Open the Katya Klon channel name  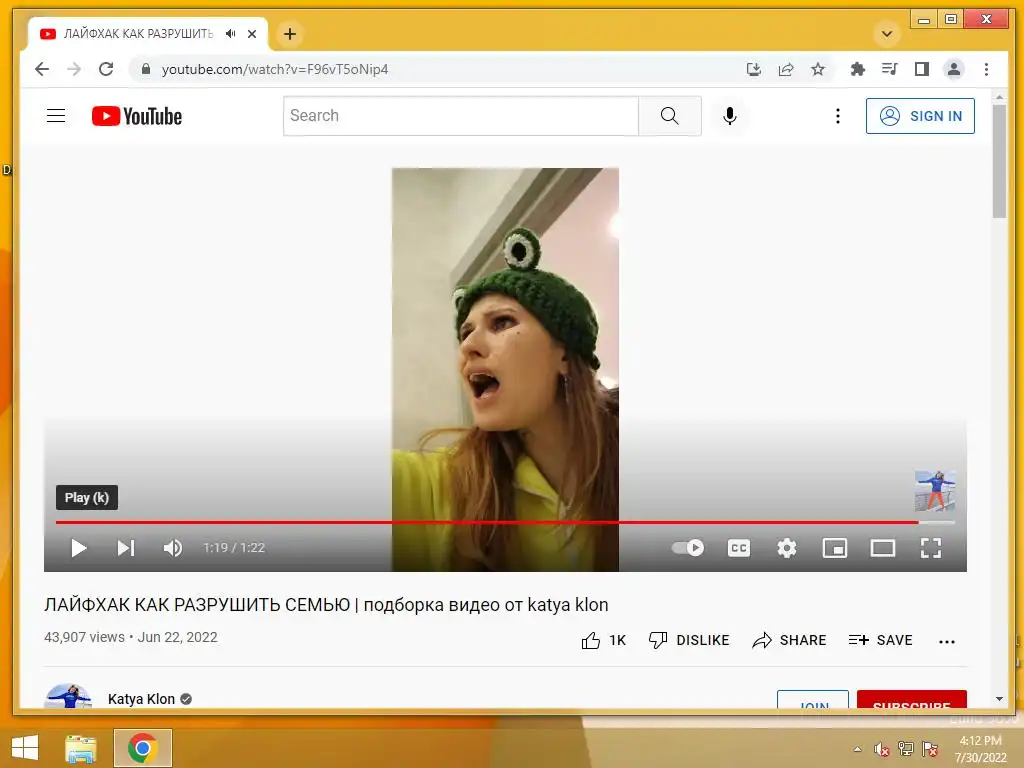142,699
